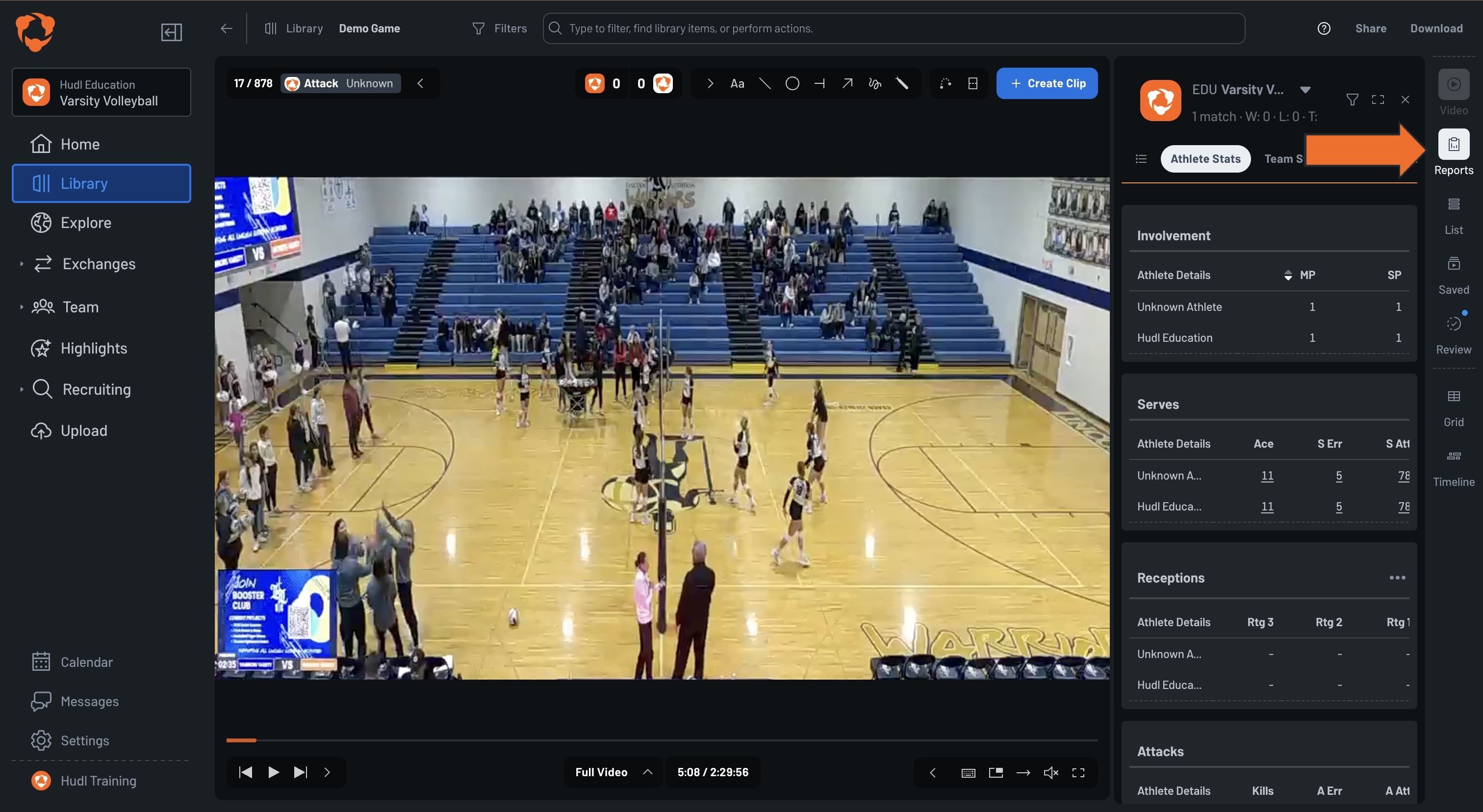Open the stats panel filter funnel

[x=1353, y=100]
